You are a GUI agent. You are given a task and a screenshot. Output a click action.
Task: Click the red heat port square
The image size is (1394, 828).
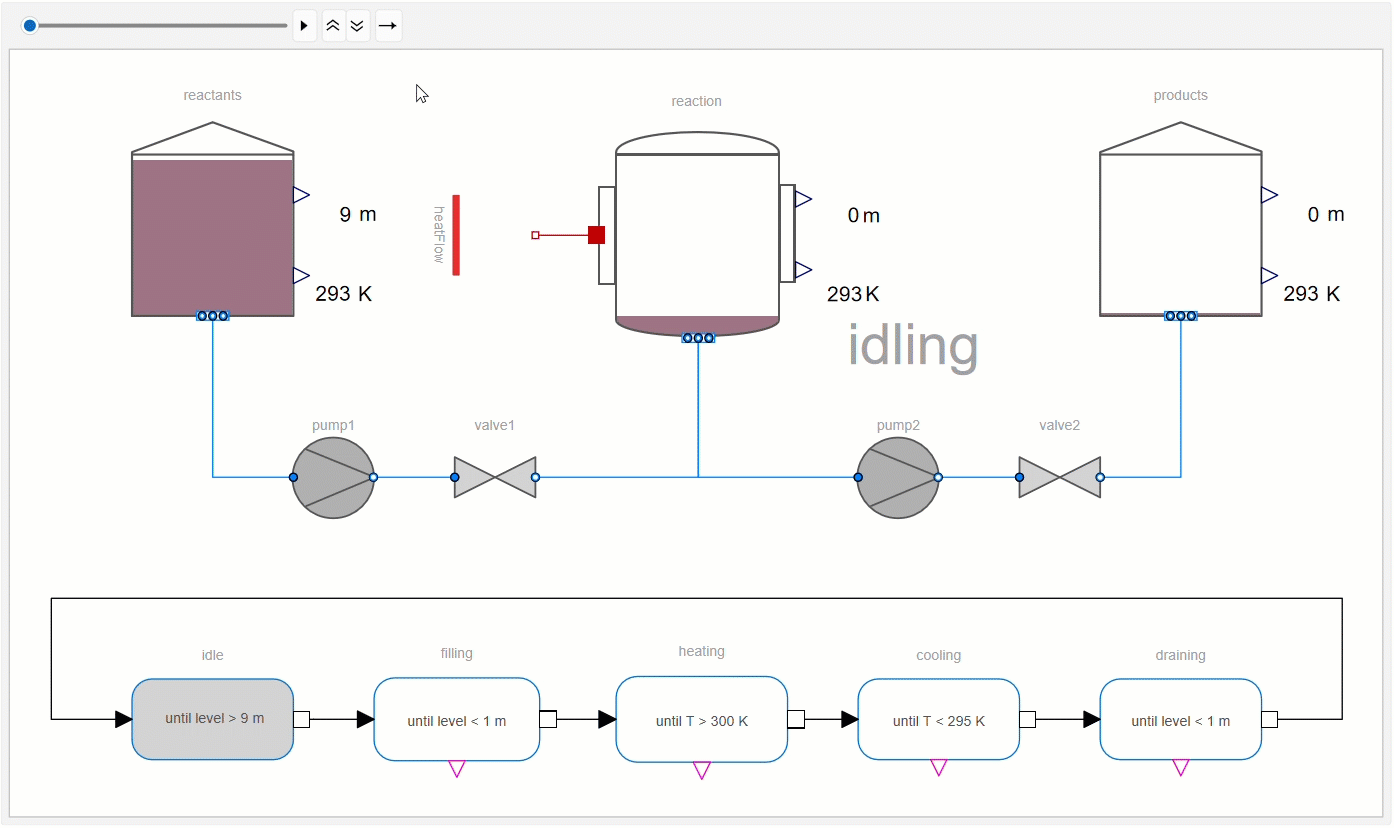click(x=596, y=235)
